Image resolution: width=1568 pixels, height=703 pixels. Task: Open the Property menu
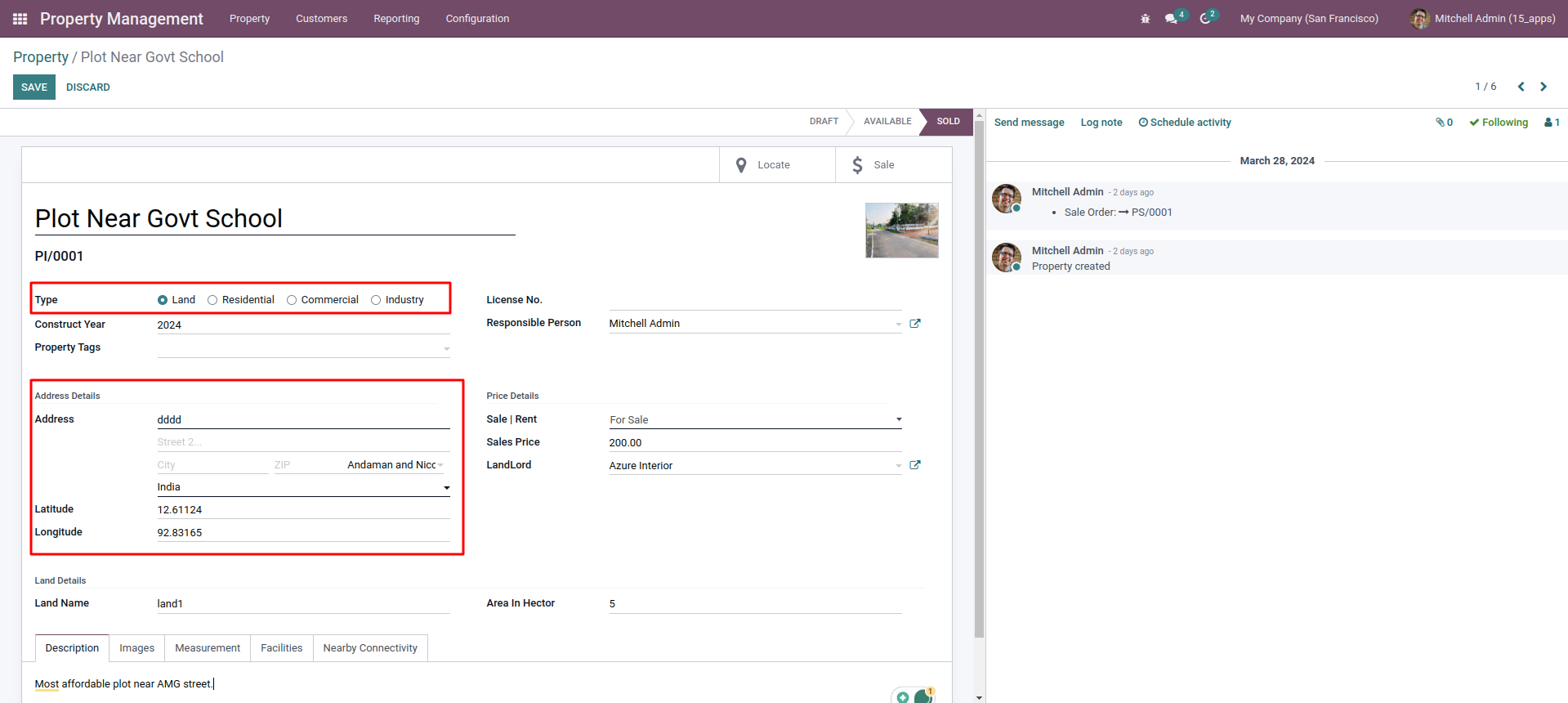tap(249, 19)
